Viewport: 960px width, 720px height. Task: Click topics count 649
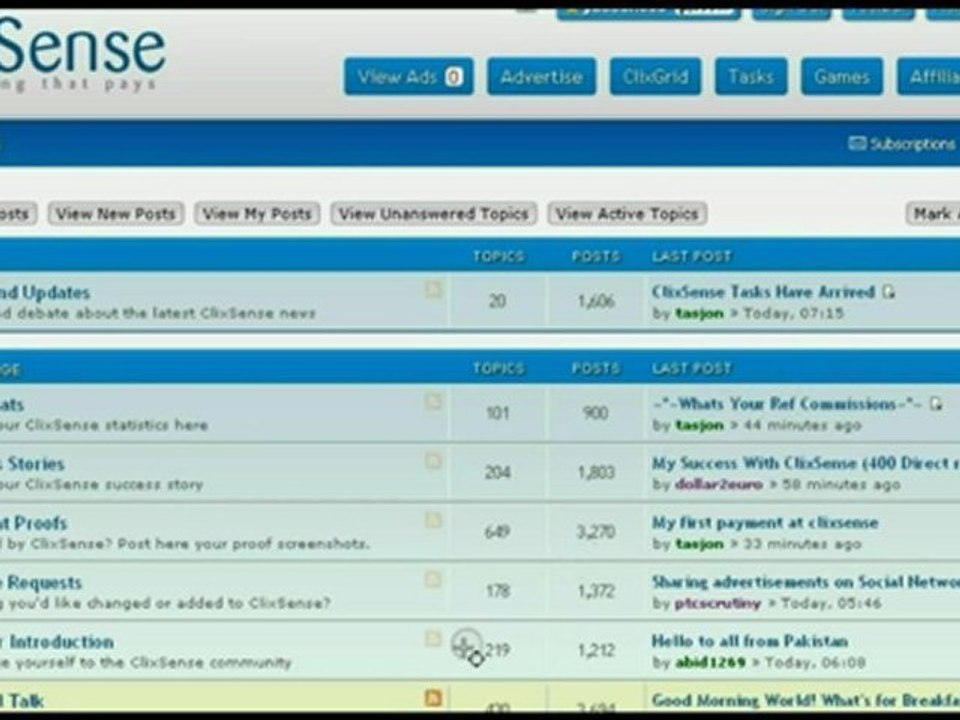[x=497, y=531]
